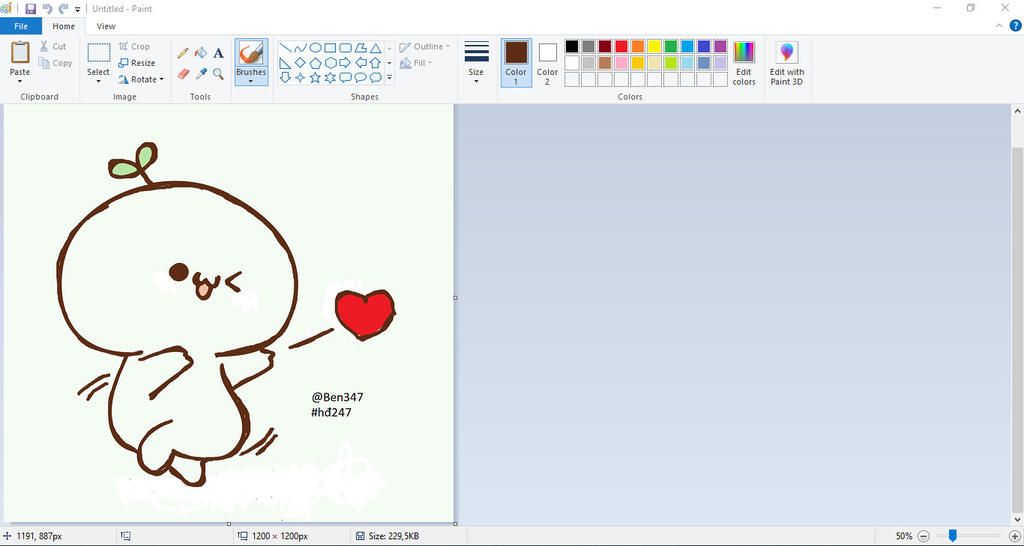
Task: Choose the Five-point star shape
Action: click(315, 78)
